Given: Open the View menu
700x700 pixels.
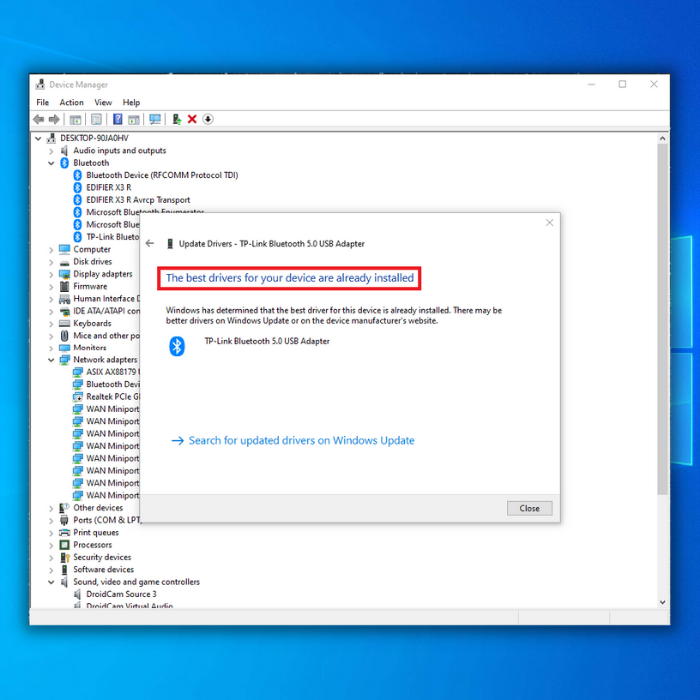Looking at the screenshot, I should (x=103, y=102).
